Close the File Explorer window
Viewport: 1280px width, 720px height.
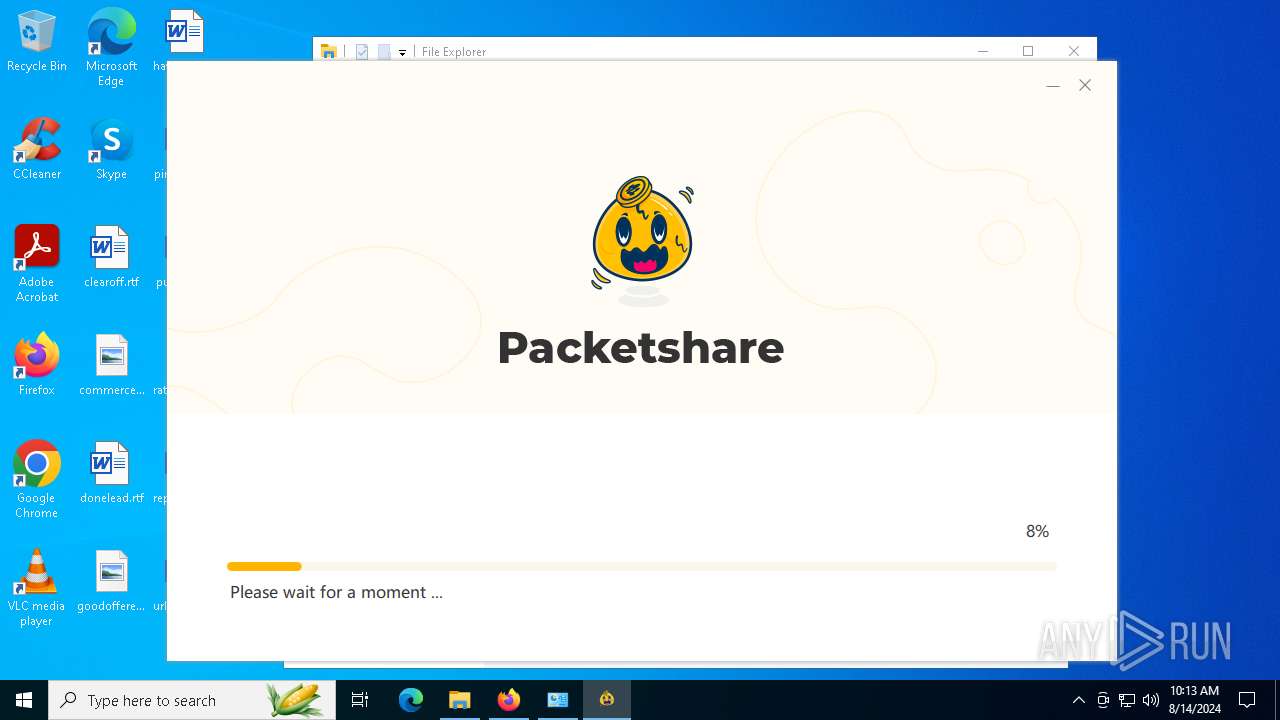1074,51
